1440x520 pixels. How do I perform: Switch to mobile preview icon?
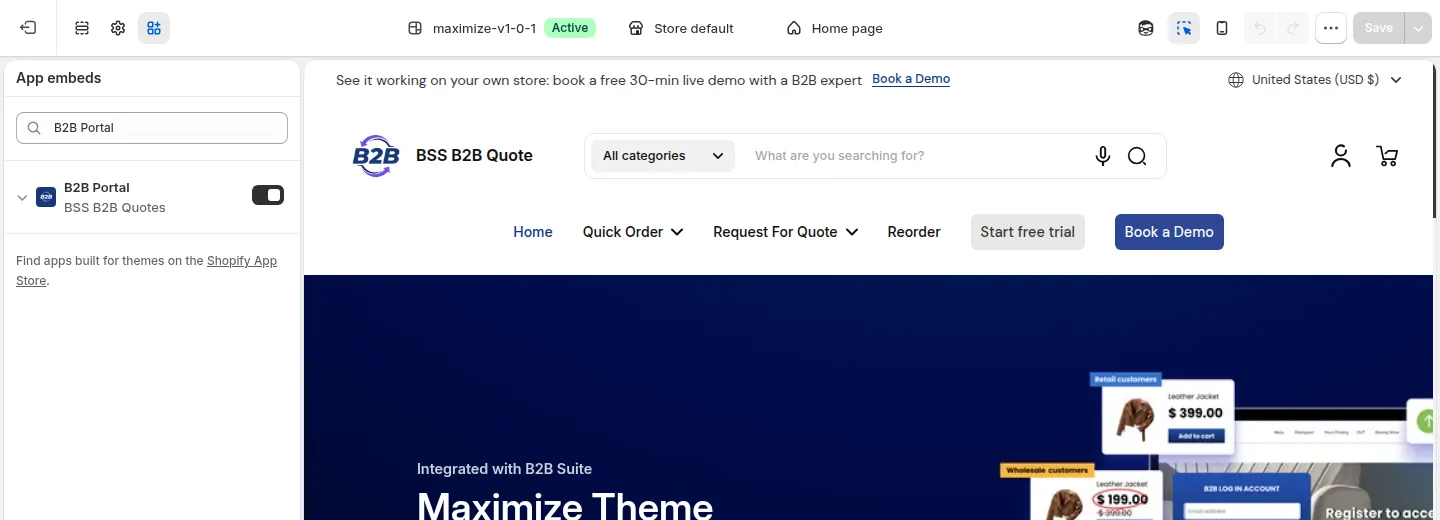pos(1222,28)
